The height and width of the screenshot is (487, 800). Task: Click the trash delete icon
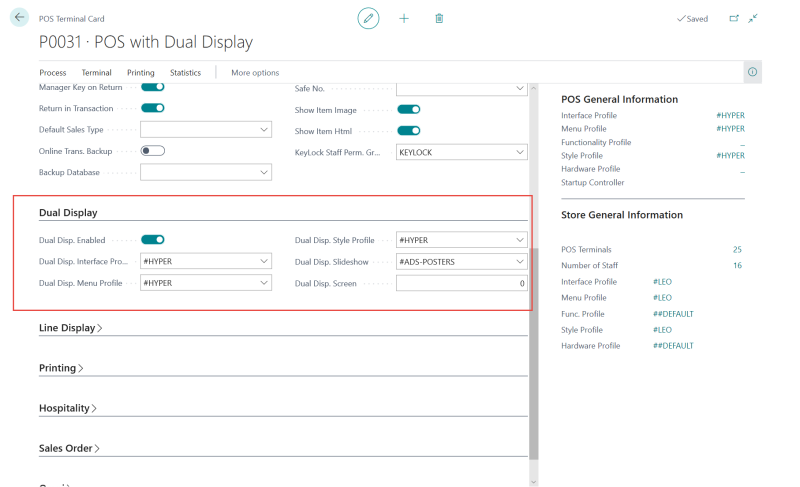[439, 18]
